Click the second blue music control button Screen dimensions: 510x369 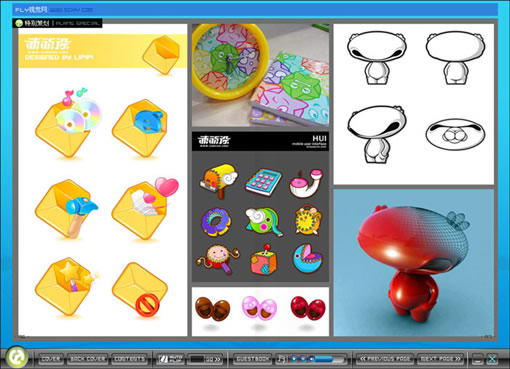click(303, 359)
